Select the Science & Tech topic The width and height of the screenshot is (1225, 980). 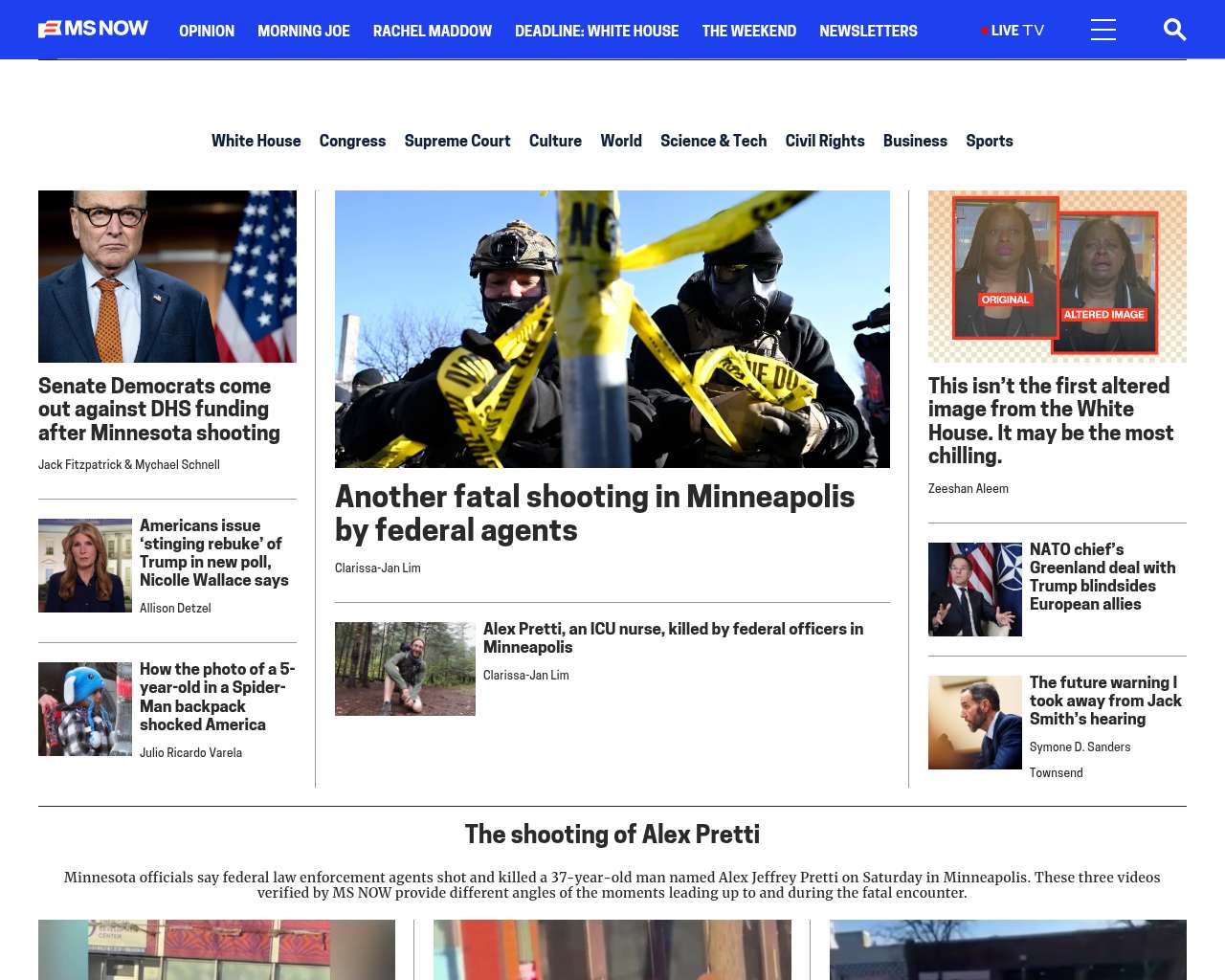[x=713, y=141]
